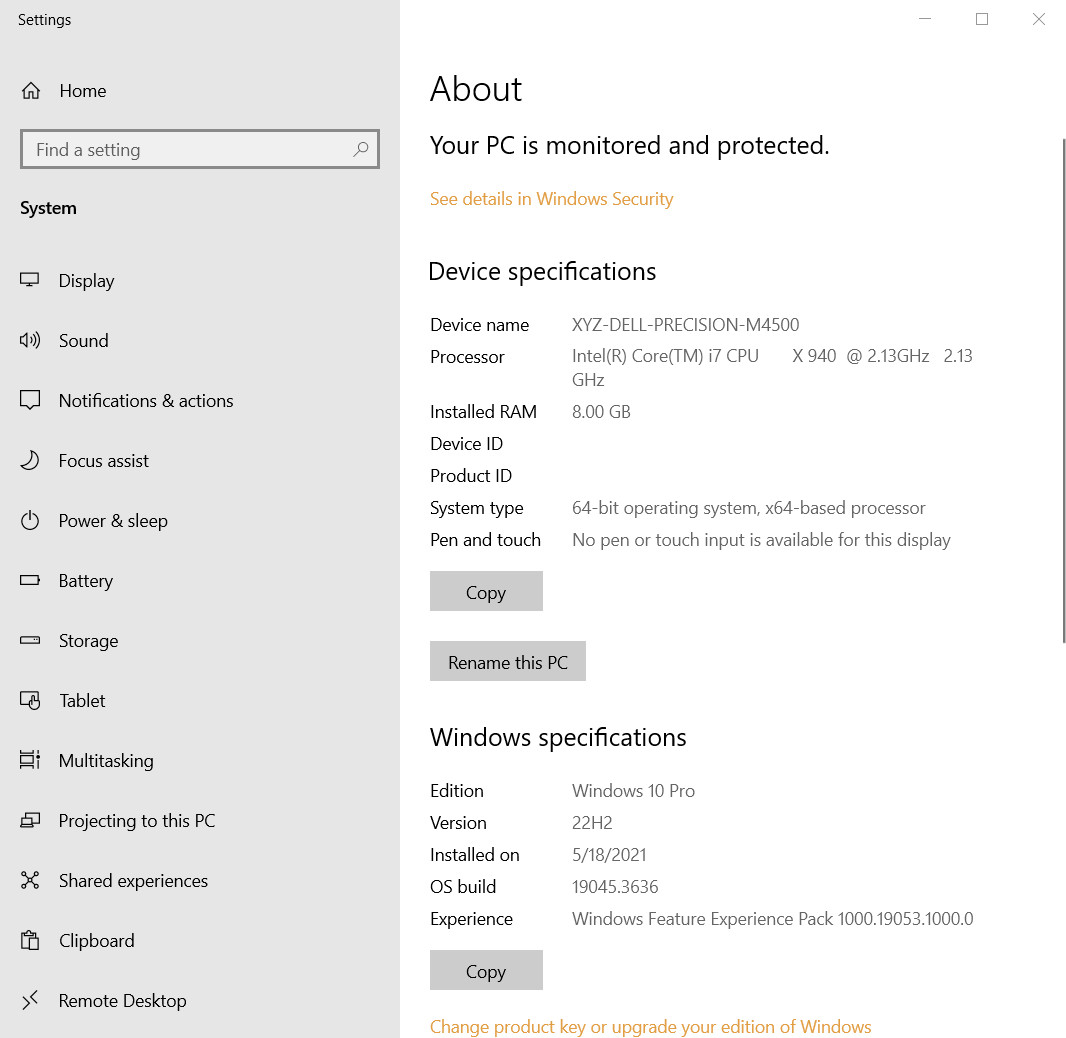1066x1038 pixels.
Task: Click version value 22H2
Action: coord(591,823)
